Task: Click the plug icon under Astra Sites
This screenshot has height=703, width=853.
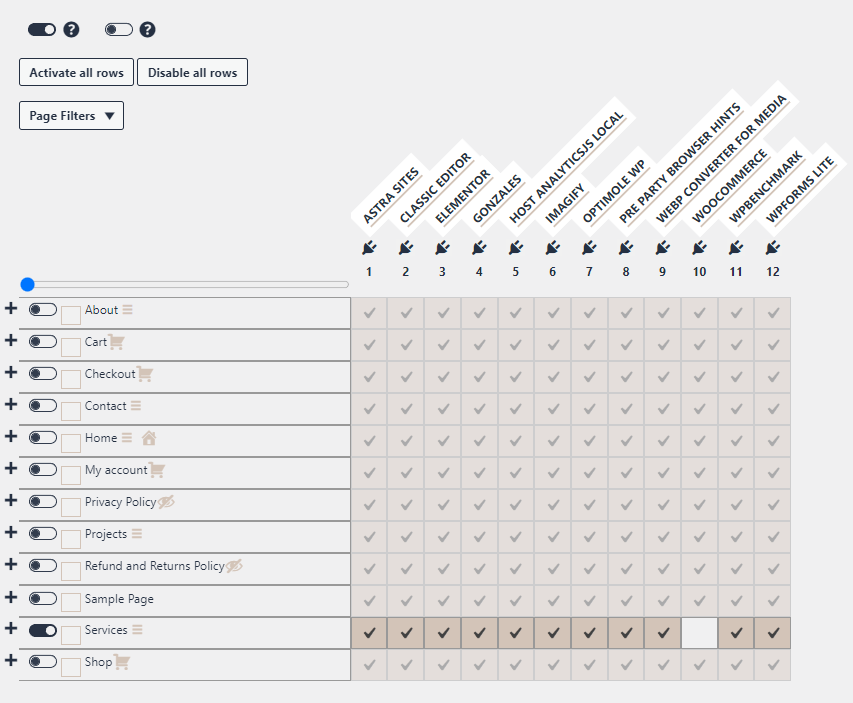Action: click(369, 248)
